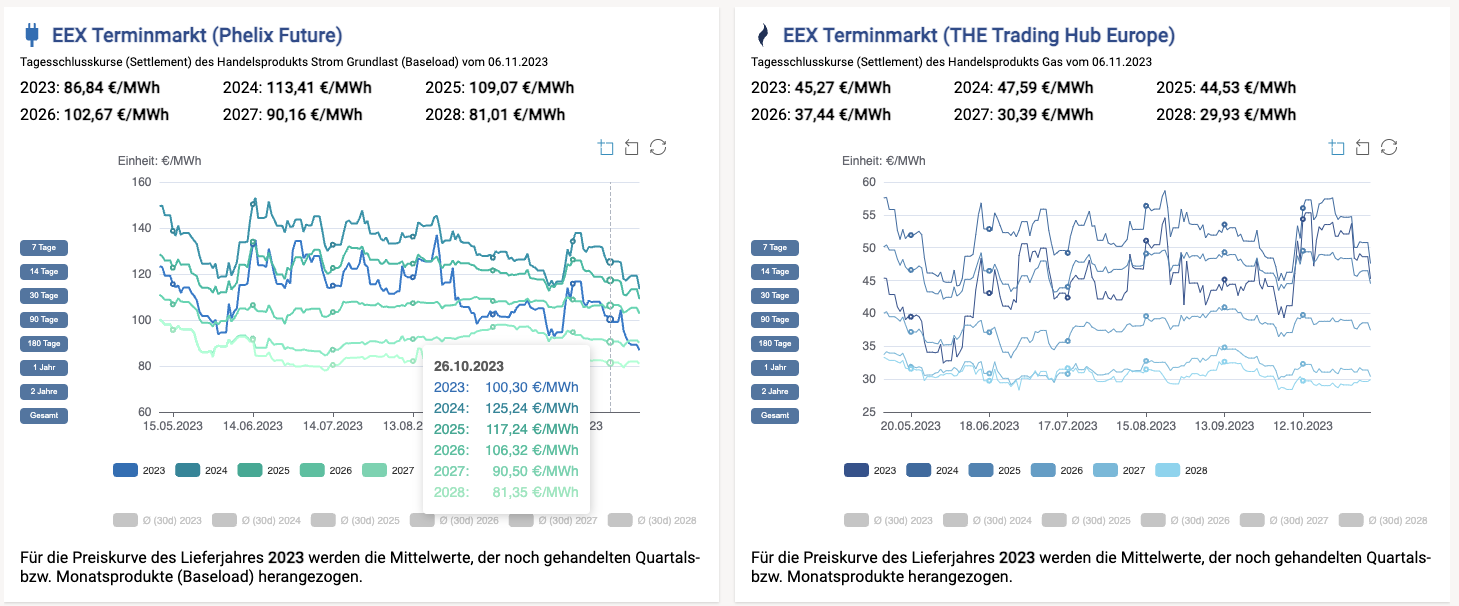
Task: Toggle the Ø (30d) 2023 average on the gas chart
Action: click(x=890, y=520)
